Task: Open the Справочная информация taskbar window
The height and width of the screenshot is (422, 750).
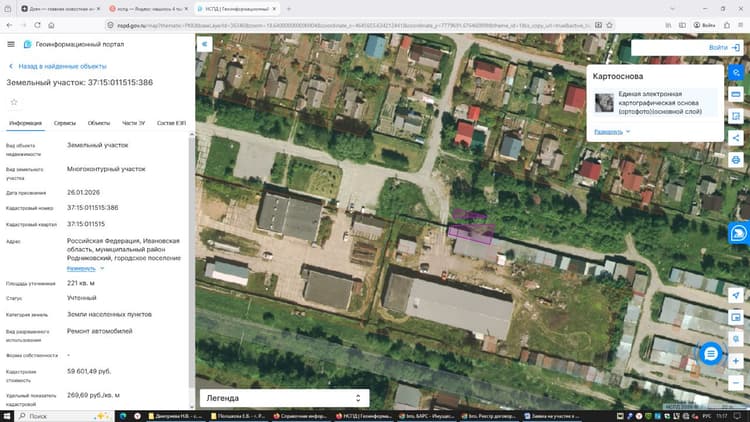Action: click(x=300, y=416)
